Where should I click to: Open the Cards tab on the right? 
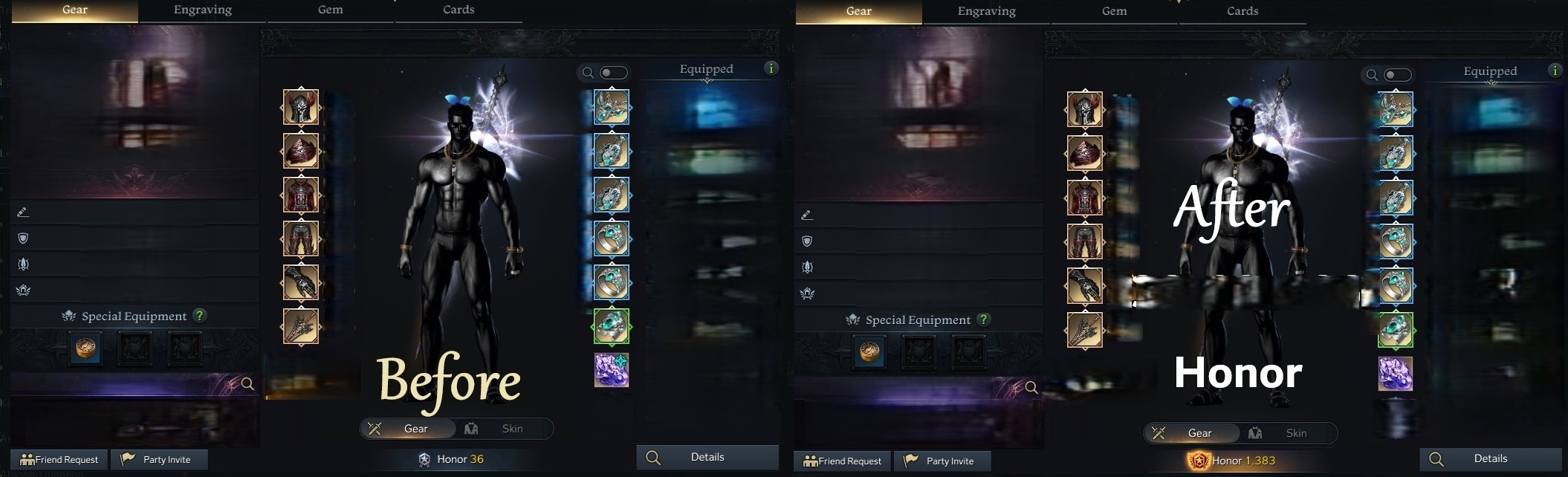1243,11
